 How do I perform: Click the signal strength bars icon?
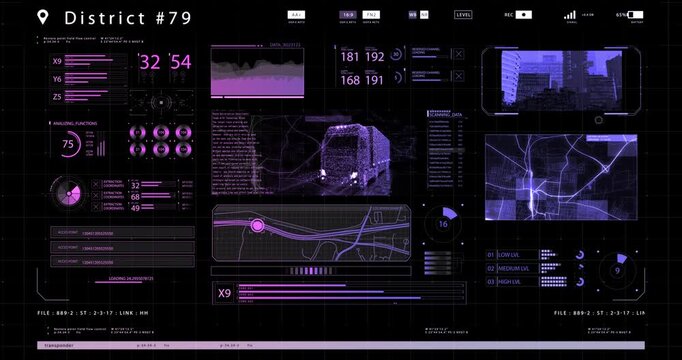pos(570,15)
